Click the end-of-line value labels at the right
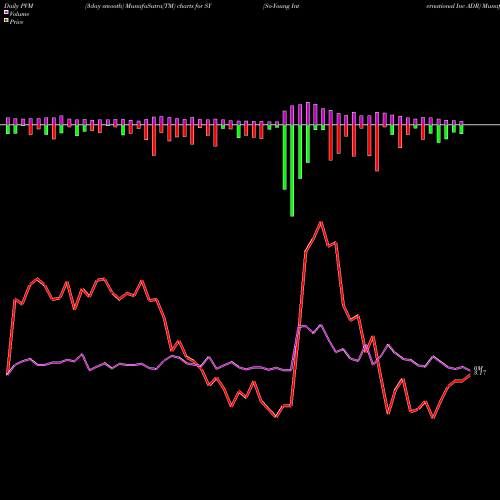 point(480,371)
